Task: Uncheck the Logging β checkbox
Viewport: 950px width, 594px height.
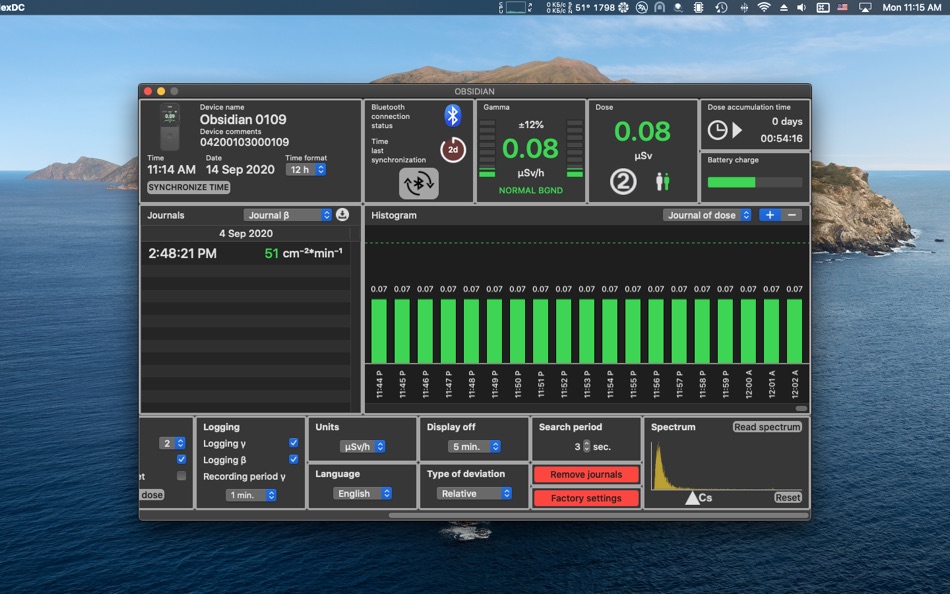Action: coord(293,460)
